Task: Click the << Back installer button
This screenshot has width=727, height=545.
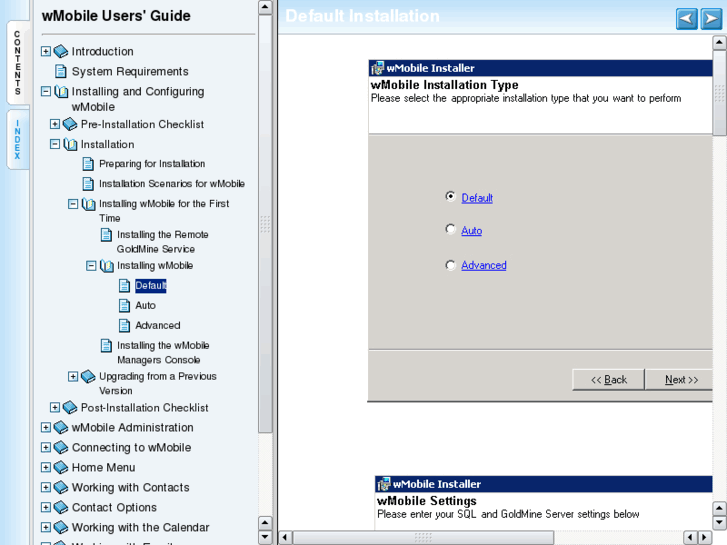Action: (608, 379)
